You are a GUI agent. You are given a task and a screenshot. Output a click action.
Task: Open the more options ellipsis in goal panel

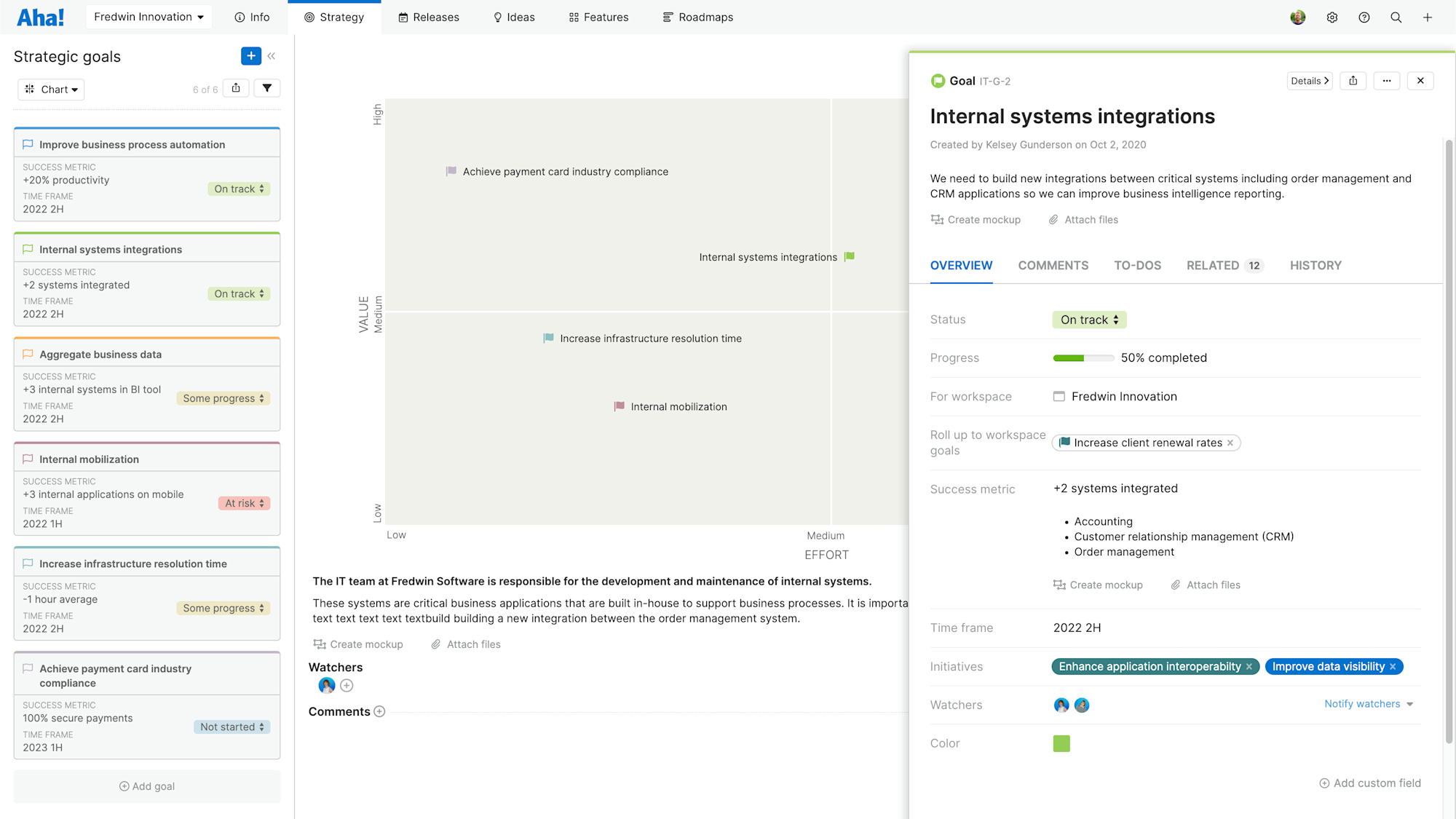click(1387, 81)
